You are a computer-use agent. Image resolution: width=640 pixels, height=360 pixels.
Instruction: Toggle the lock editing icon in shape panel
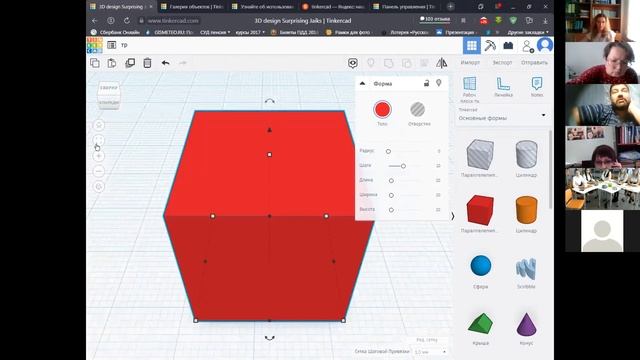coord(427,83)
